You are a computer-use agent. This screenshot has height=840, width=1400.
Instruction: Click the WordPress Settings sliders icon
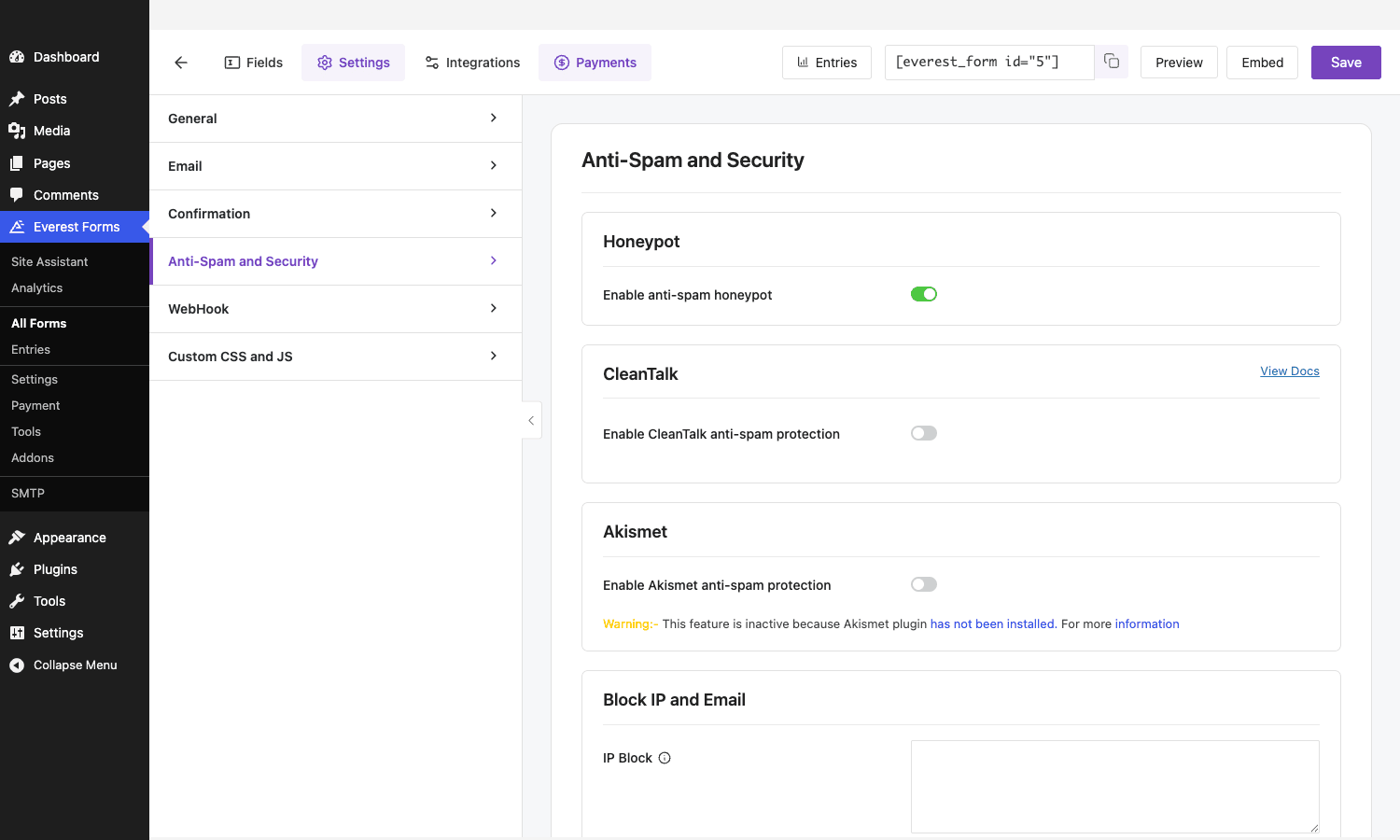tap(17, 633)
